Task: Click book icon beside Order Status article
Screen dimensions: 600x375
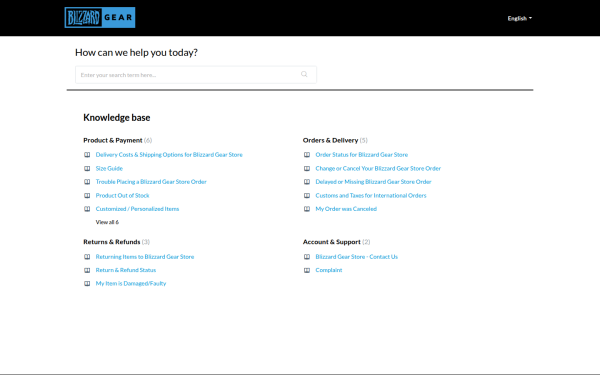Action: pyautogui.click(x=307, y=155)
